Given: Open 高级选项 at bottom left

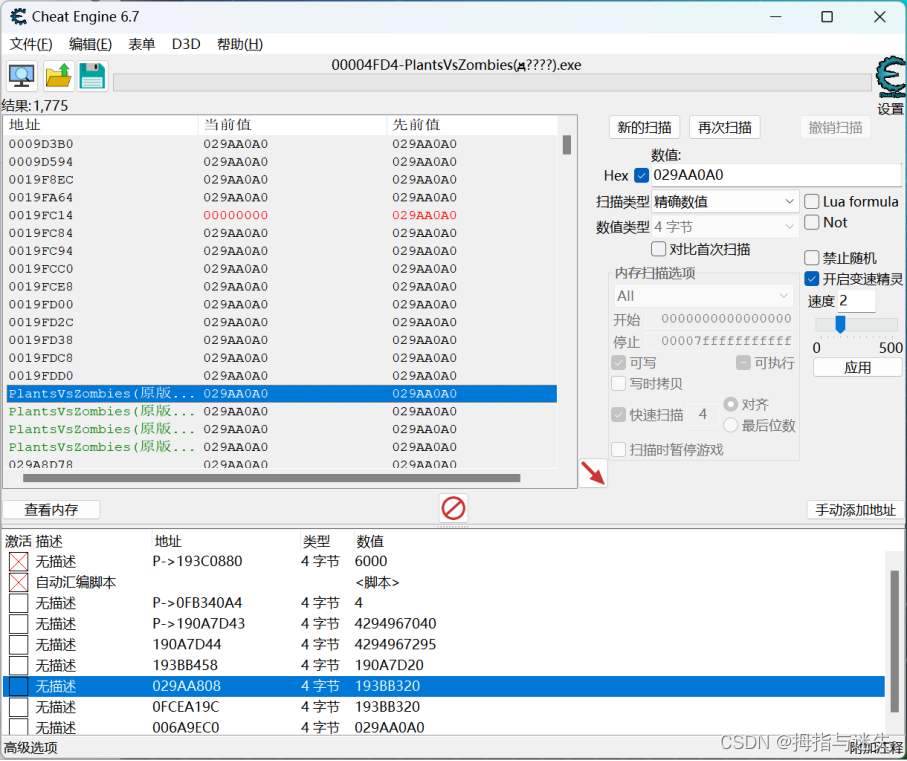Looking at the screenshot, I should [x=31, y=748].
